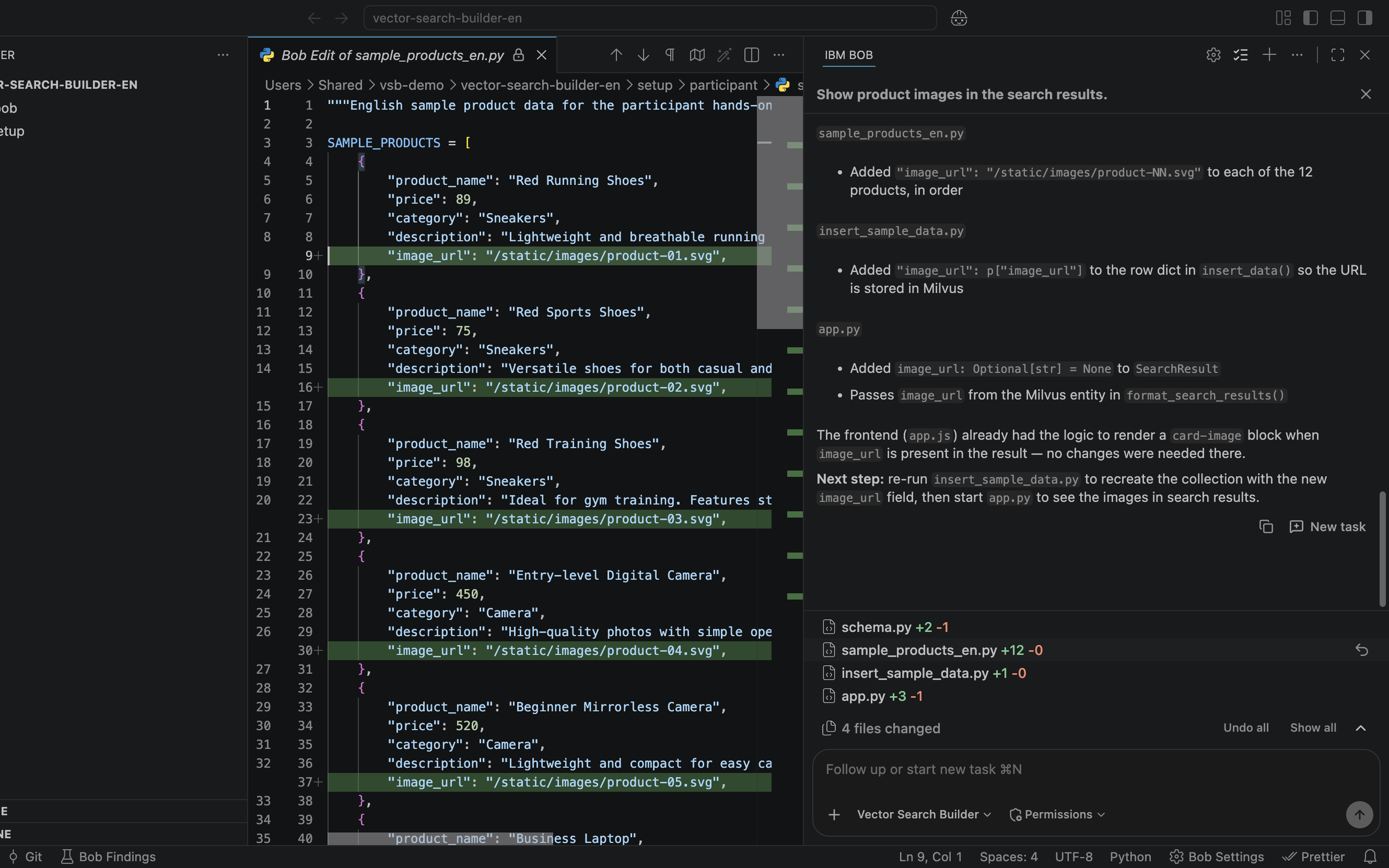Open IBM Bob settings gear icon

(x=1213, y=55)
